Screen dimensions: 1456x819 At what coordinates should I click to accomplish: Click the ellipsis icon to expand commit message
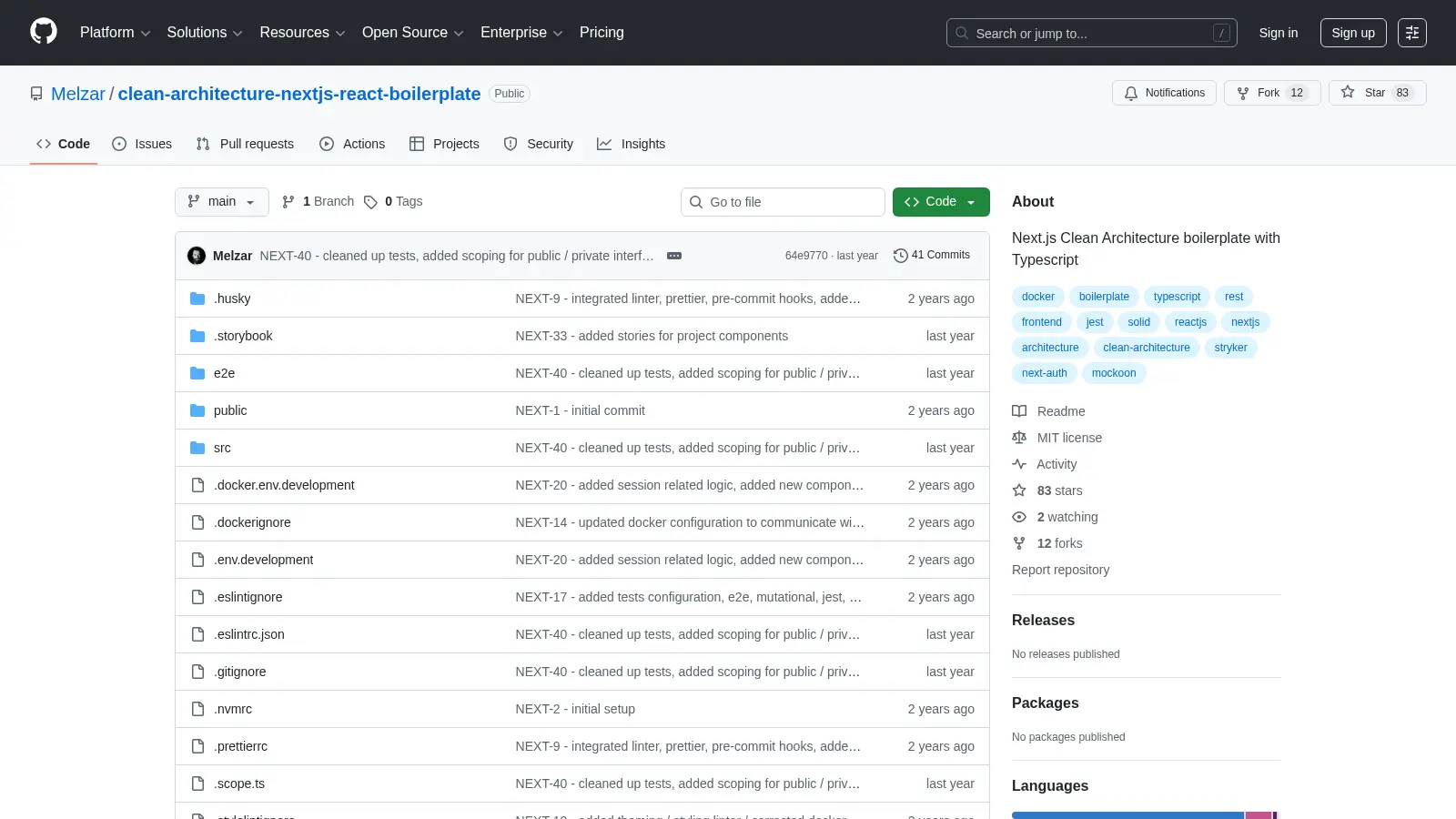pos(674,256)
